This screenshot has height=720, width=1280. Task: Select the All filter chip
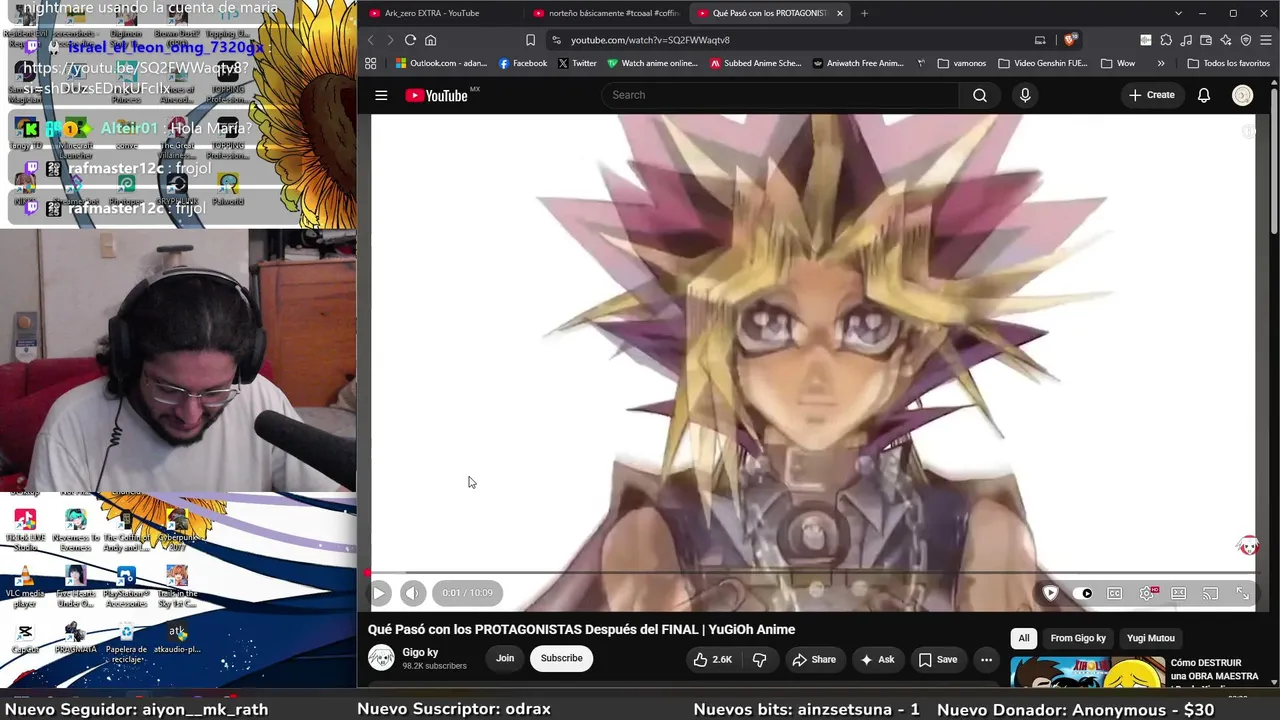[1023, 638]
